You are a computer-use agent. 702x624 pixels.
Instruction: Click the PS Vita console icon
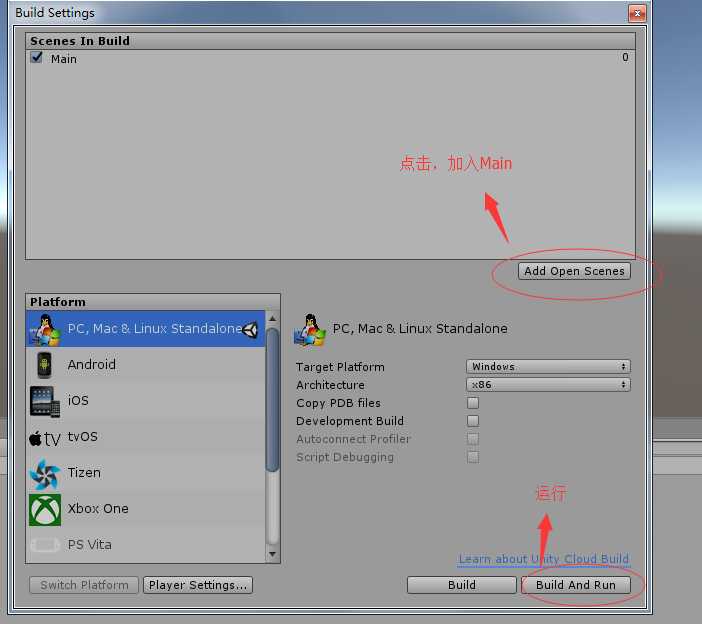click(45, 545)
